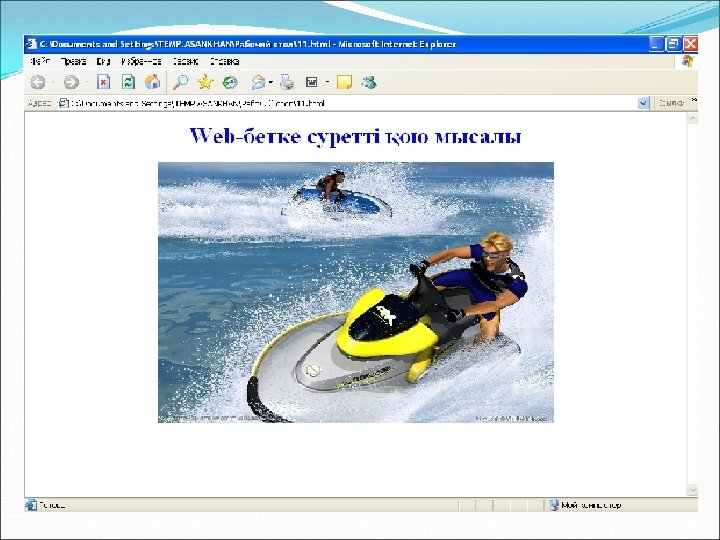Stop page loading with the red X icon
The width and height of the screenshot is (720, 540).
pos(104,82)
